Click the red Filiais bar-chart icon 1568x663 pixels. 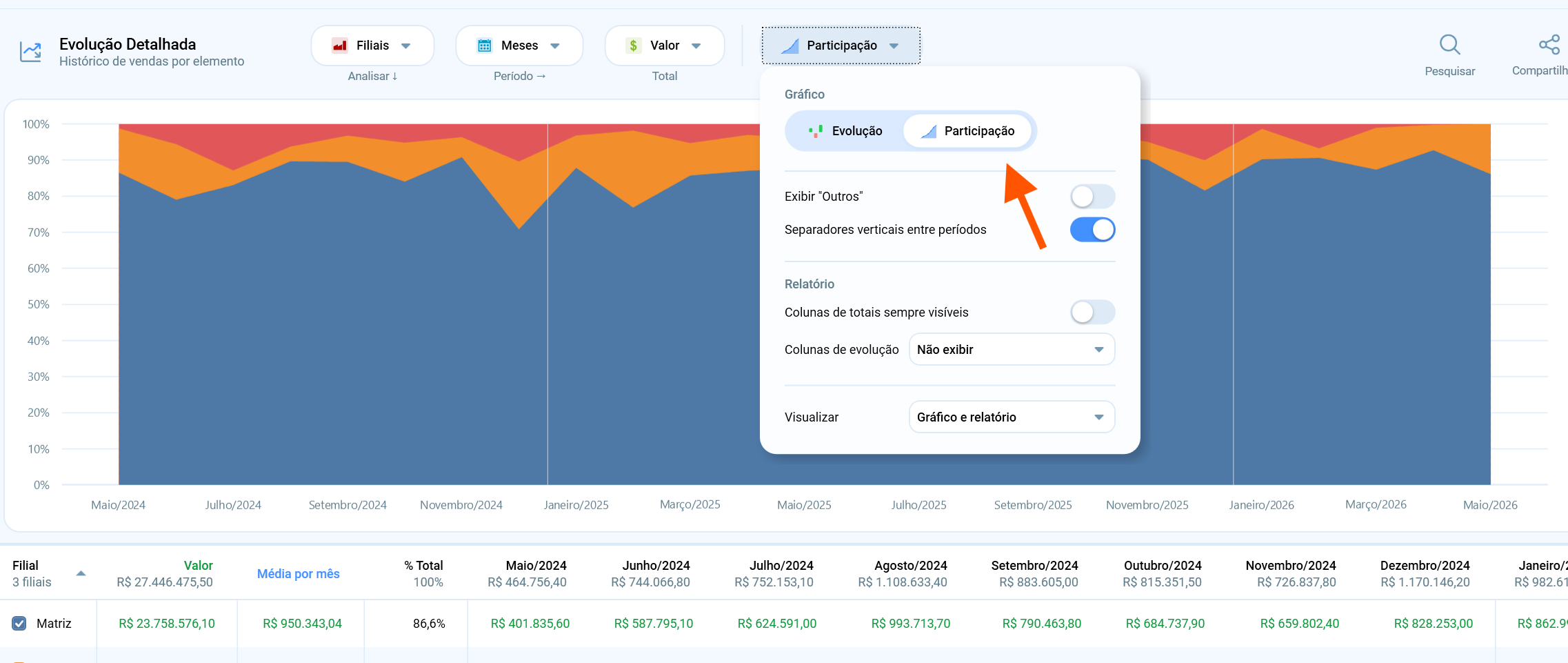coord(340,46)
